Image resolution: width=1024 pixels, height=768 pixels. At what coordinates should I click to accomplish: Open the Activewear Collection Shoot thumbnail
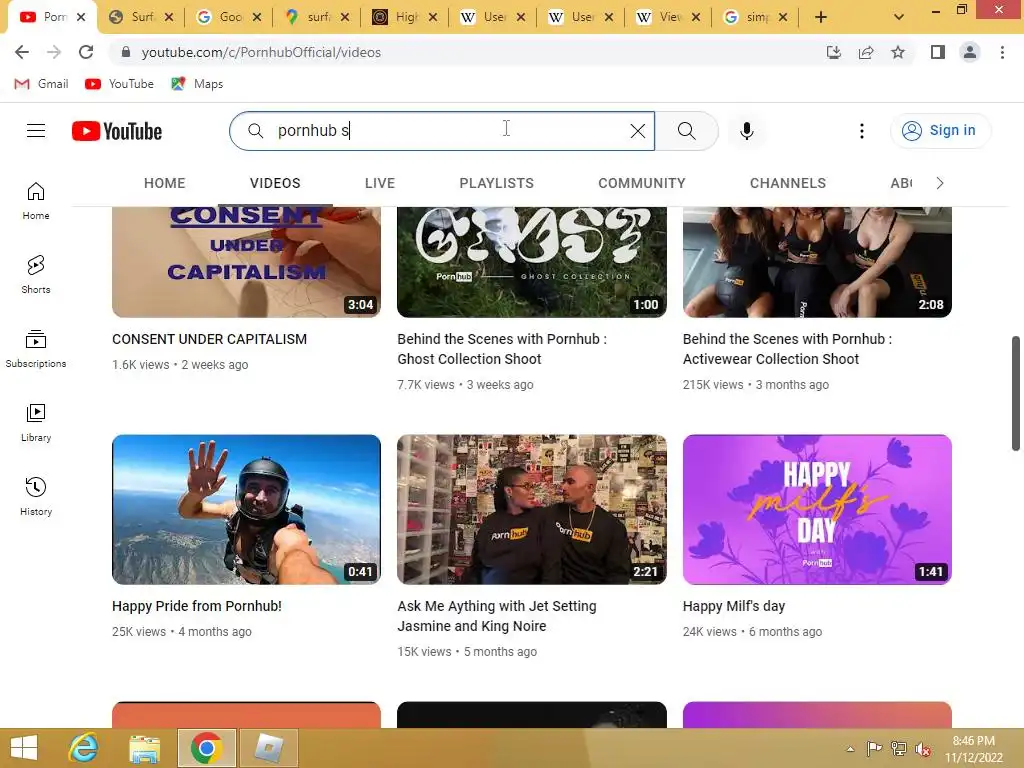pyautogui.click(x=817, y=262)
